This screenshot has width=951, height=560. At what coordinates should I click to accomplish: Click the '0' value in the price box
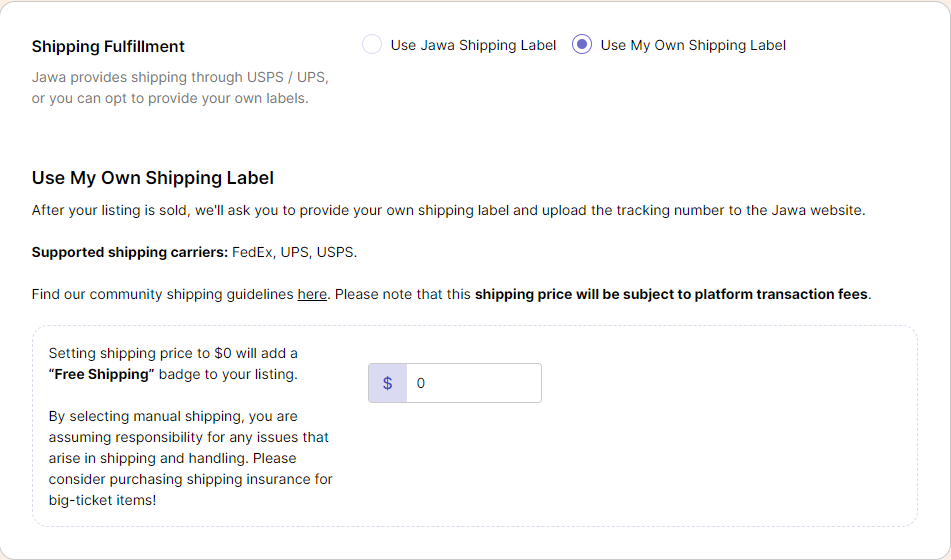pos(421,383)
